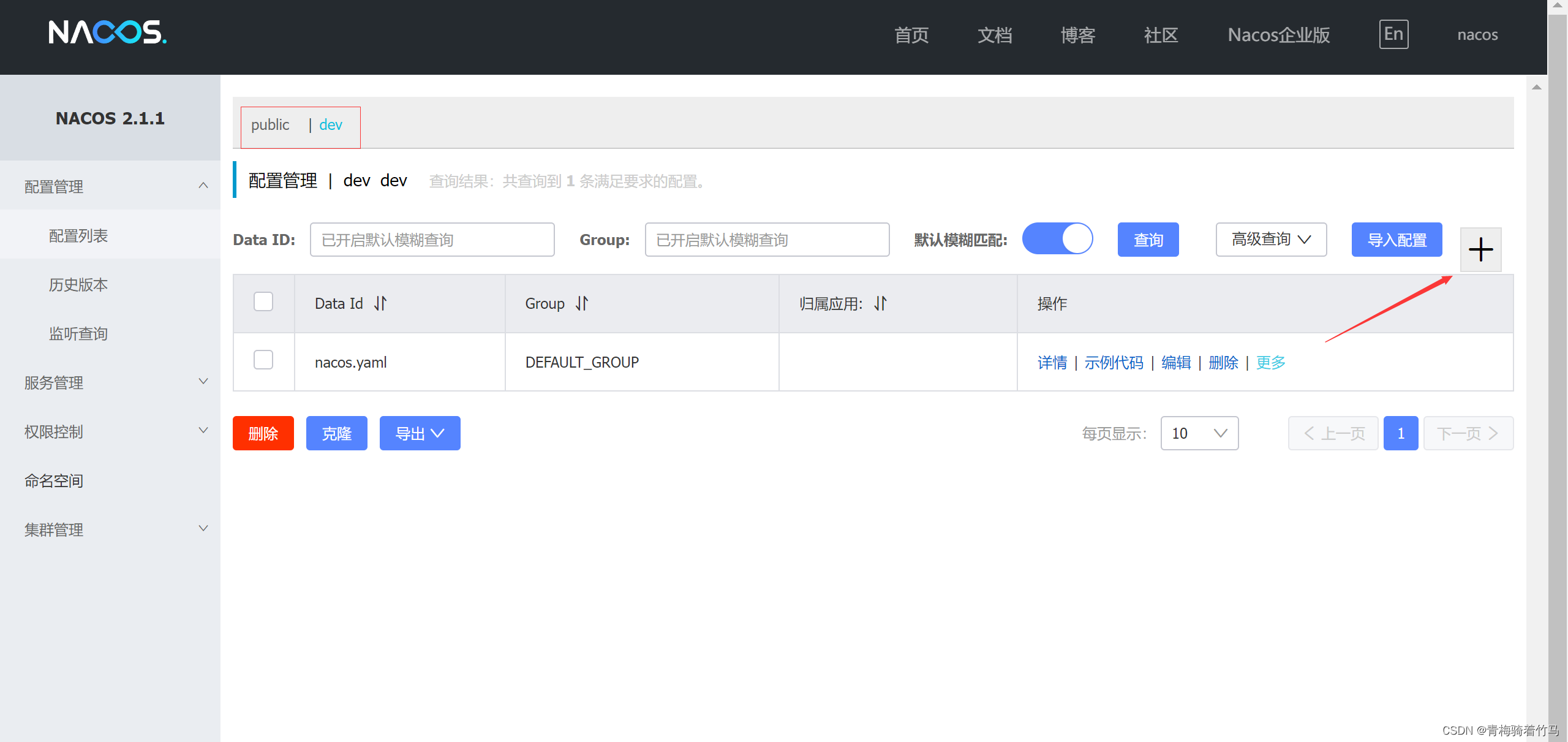
Task: Open the page size selector showing 10
Action: 1199,433
